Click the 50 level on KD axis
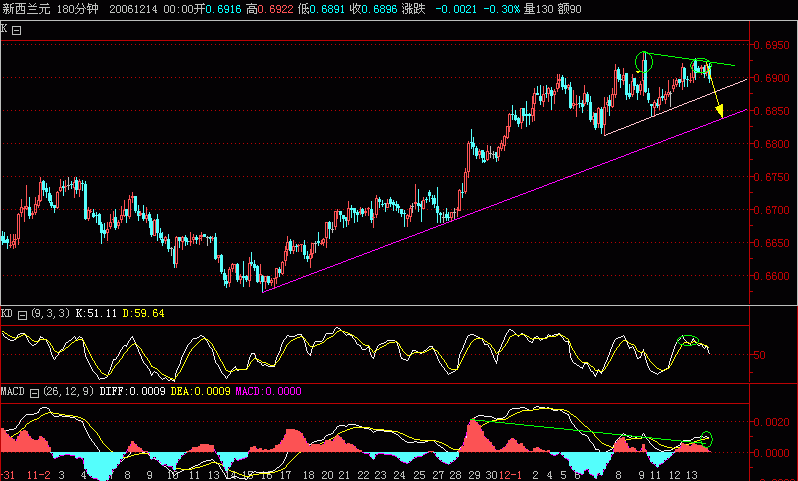The image size is (798, 481). tap(759, 355)
